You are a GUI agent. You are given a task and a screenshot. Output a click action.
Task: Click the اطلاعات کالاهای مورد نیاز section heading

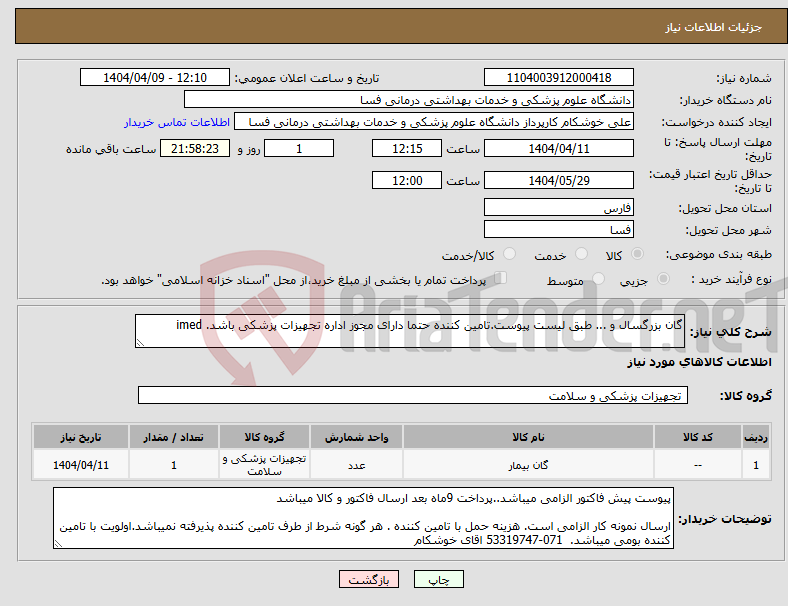pos(699,362)
